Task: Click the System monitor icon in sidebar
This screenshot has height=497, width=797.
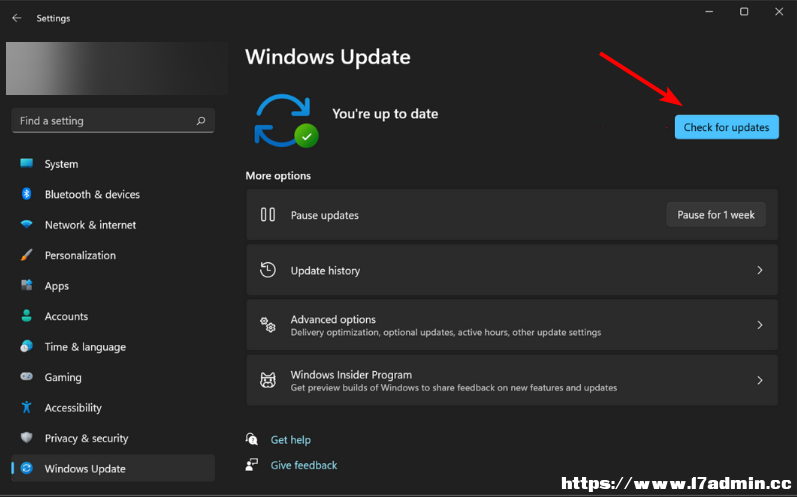Action: coord(26,164)
